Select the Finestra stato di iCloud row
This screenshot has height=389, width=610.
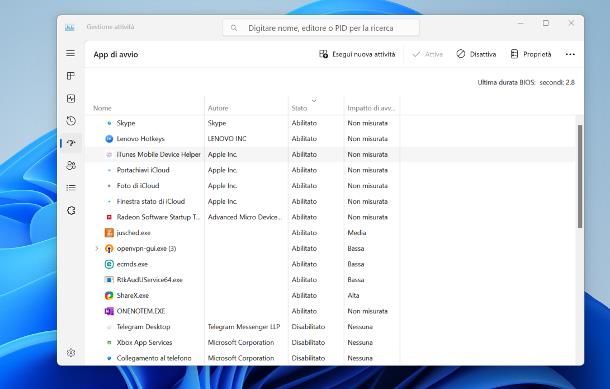pyautogui.click(x=330, y=202)
